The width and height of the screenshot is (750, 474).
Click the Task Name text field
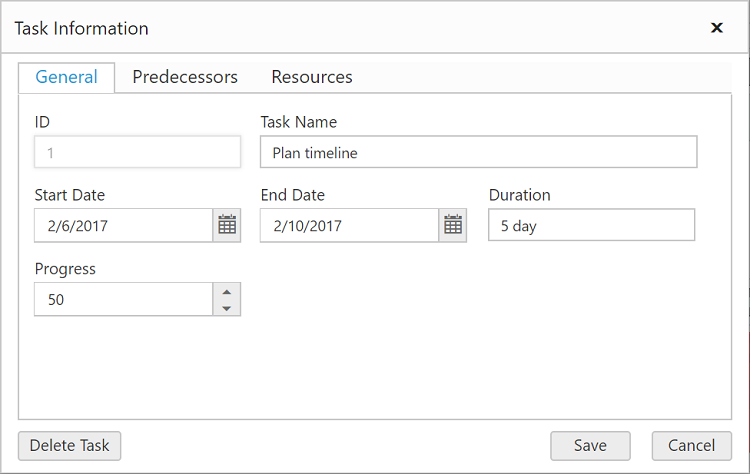[478, 153]
